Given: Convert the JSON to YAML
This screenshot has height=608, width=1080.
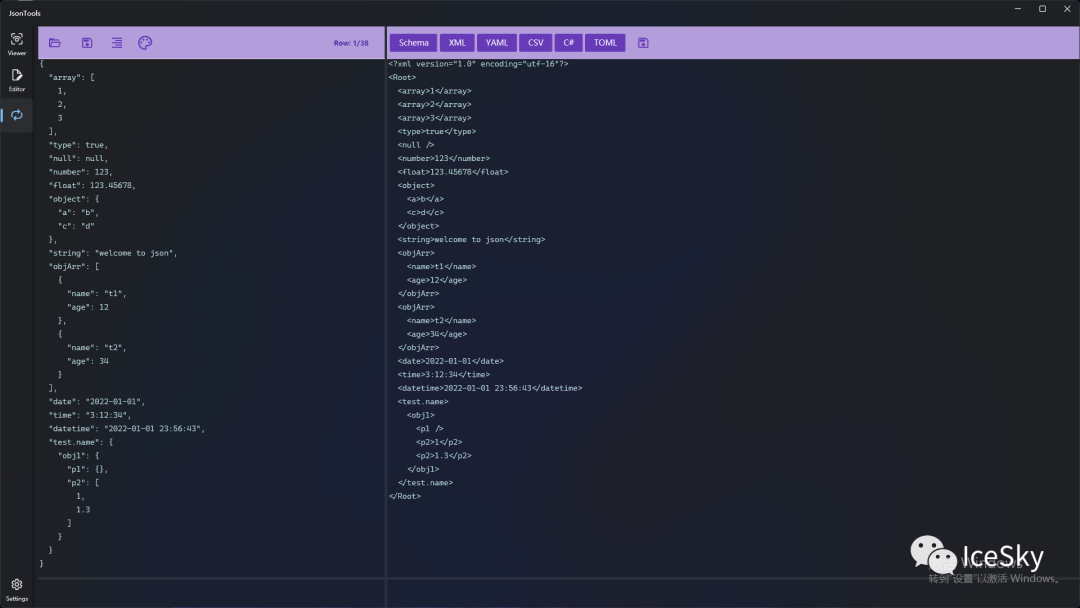Looking at the screenshot, I should 497,43.
